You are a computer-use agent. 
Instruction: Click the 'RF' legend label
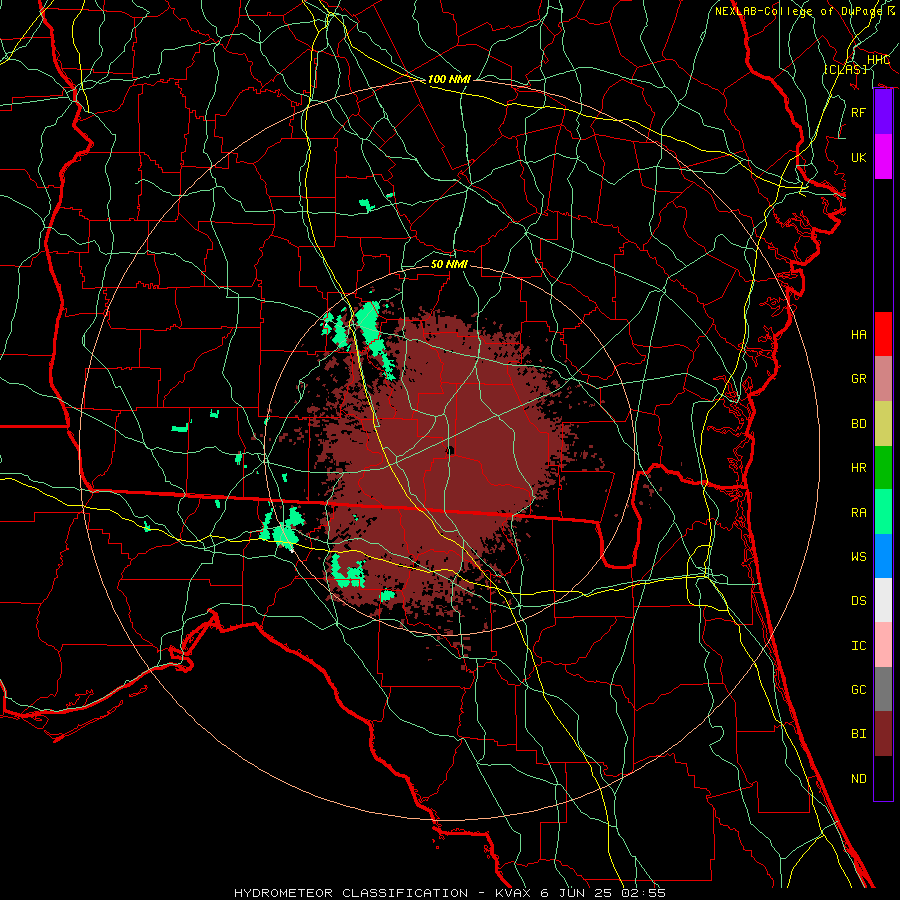(858, 112)
